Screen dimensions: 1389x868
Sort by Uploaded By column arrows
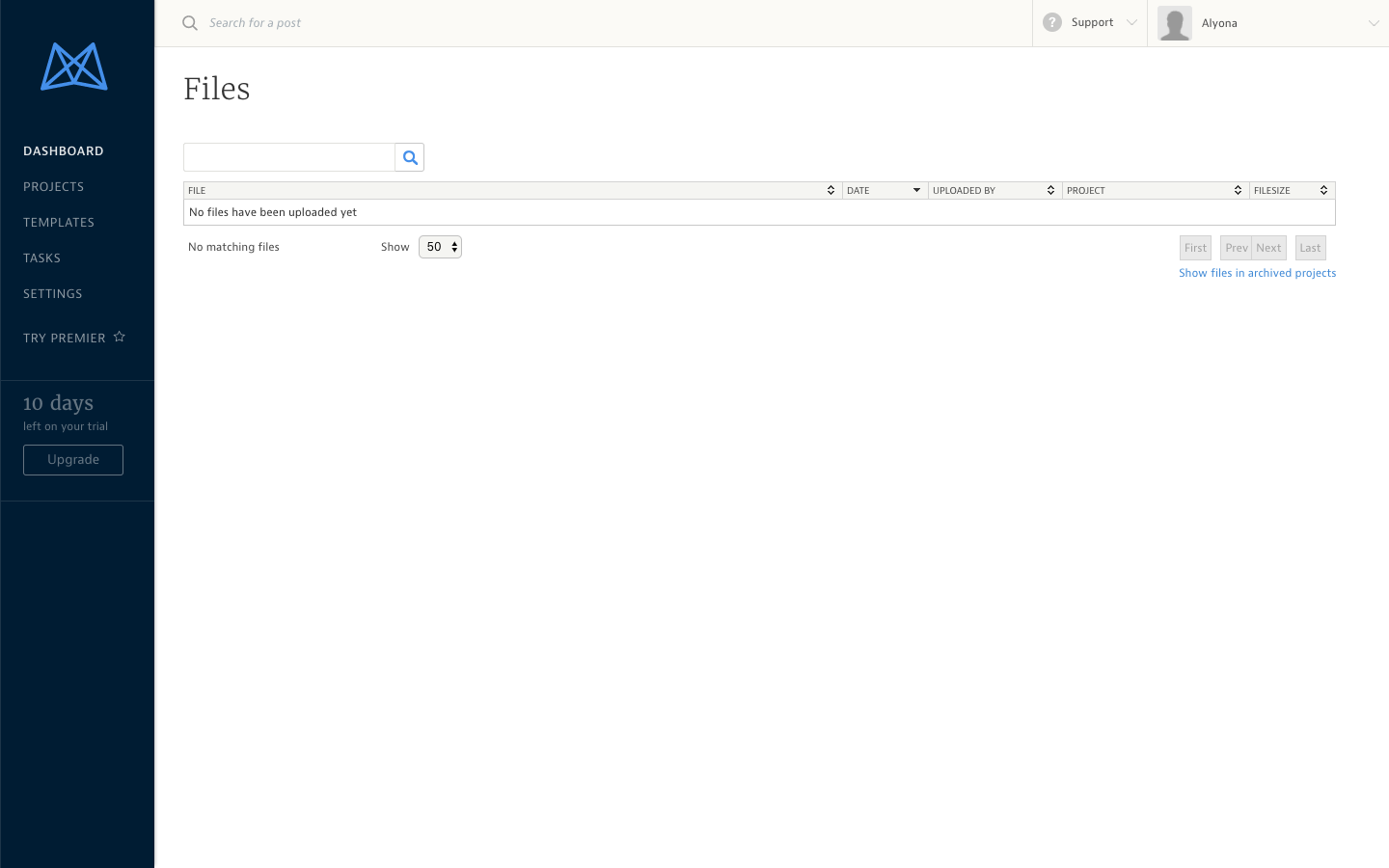1050,191
